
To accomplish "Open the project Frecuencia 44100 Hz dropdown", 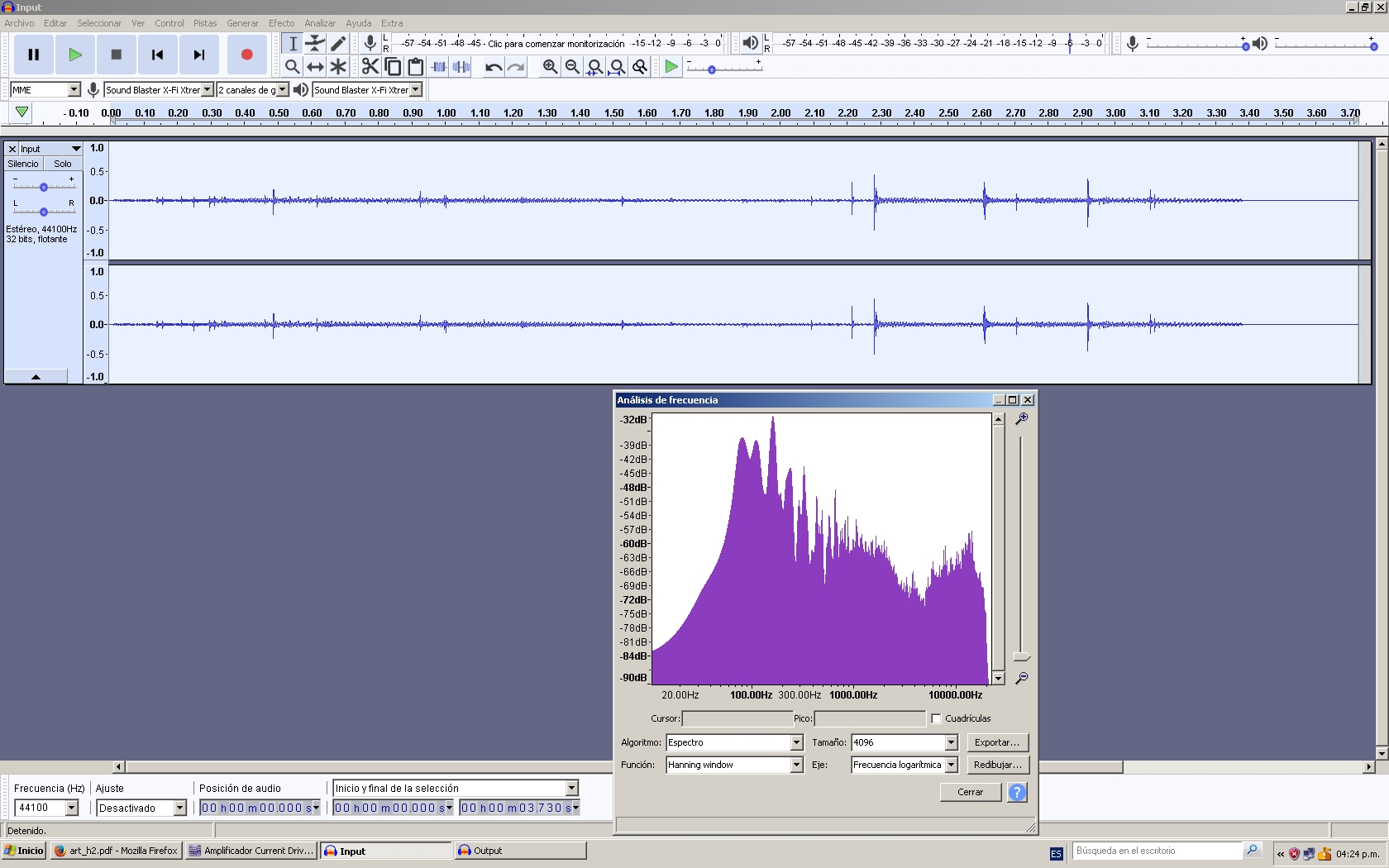I will point(72,808).
